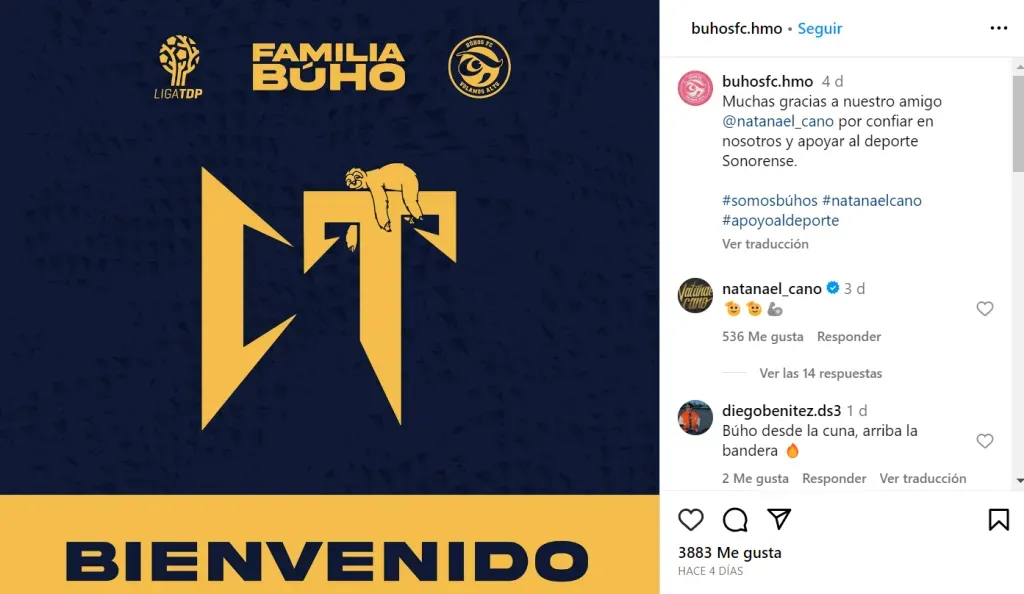Open diegobenitez.ds3 avatar
This screenshot has height=594, width=1024.
[695, 417]
